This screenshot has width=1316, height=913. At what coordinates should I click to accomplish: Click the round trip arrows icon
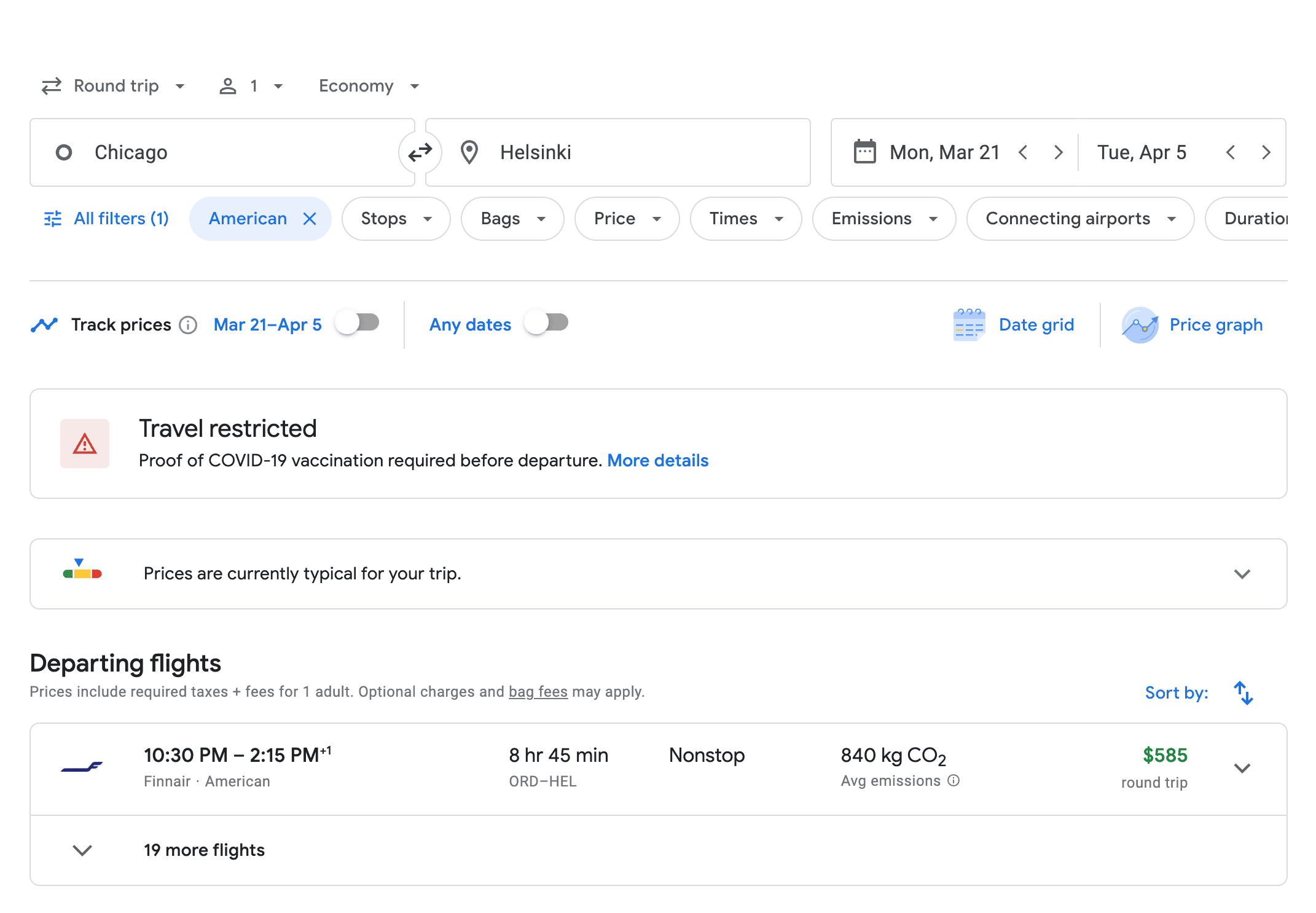point(52,86)
